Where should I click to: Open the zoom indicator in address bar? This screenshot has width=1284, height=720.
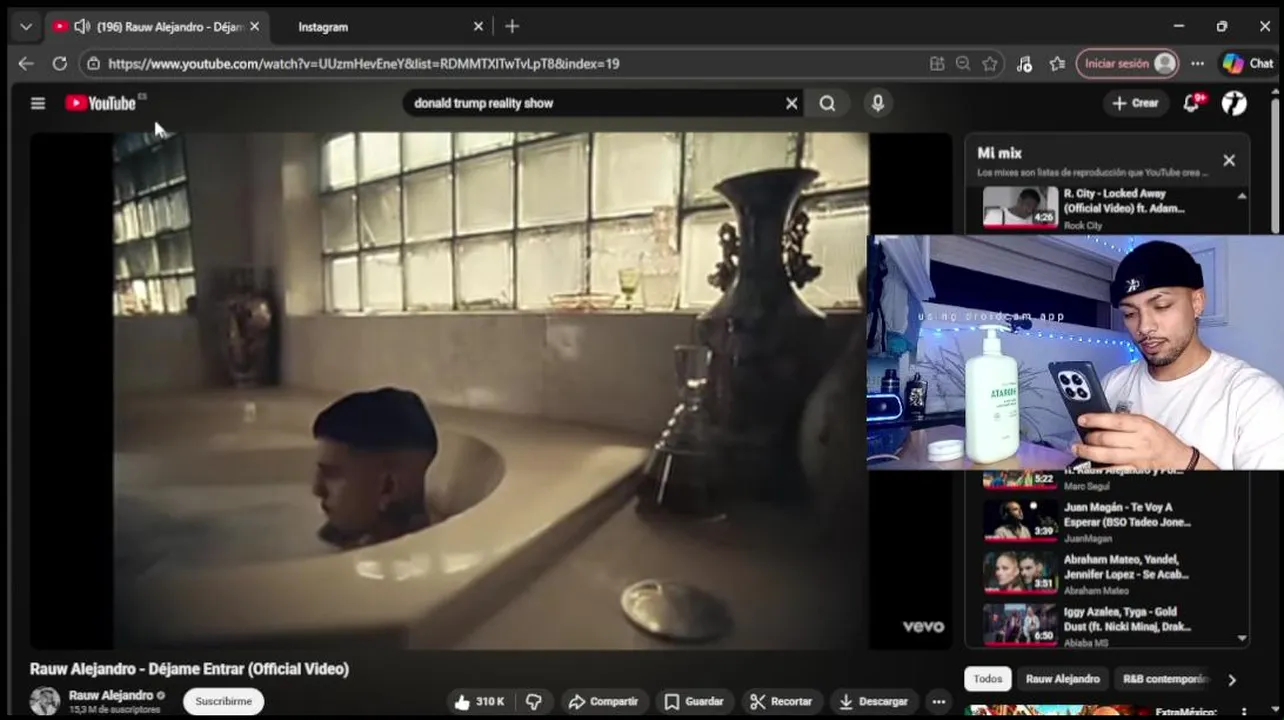[963, 63]
